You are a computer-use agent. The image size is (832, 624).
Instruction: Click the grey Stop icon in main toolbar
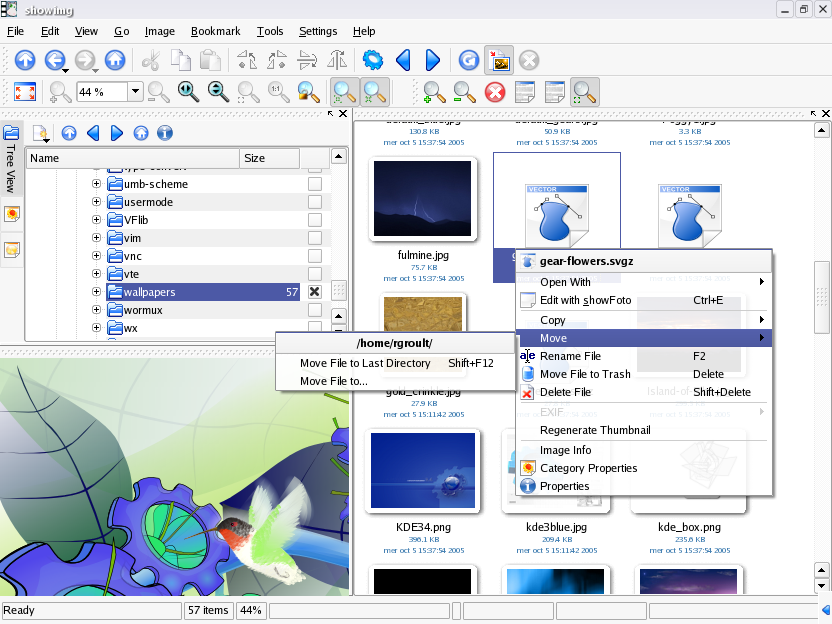pyautogui.click(x=529, y=60)
